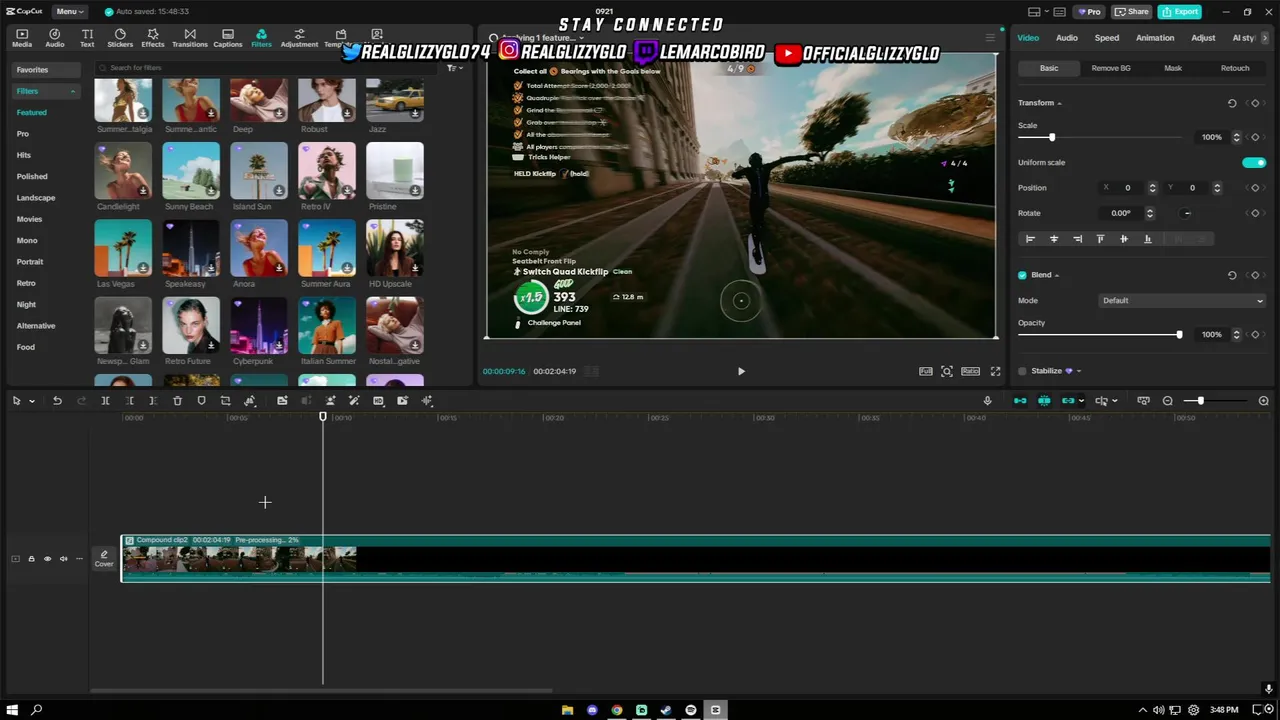Hide the track with the eye icon
The image size is (1280, 720).
[x=47, y=559]
